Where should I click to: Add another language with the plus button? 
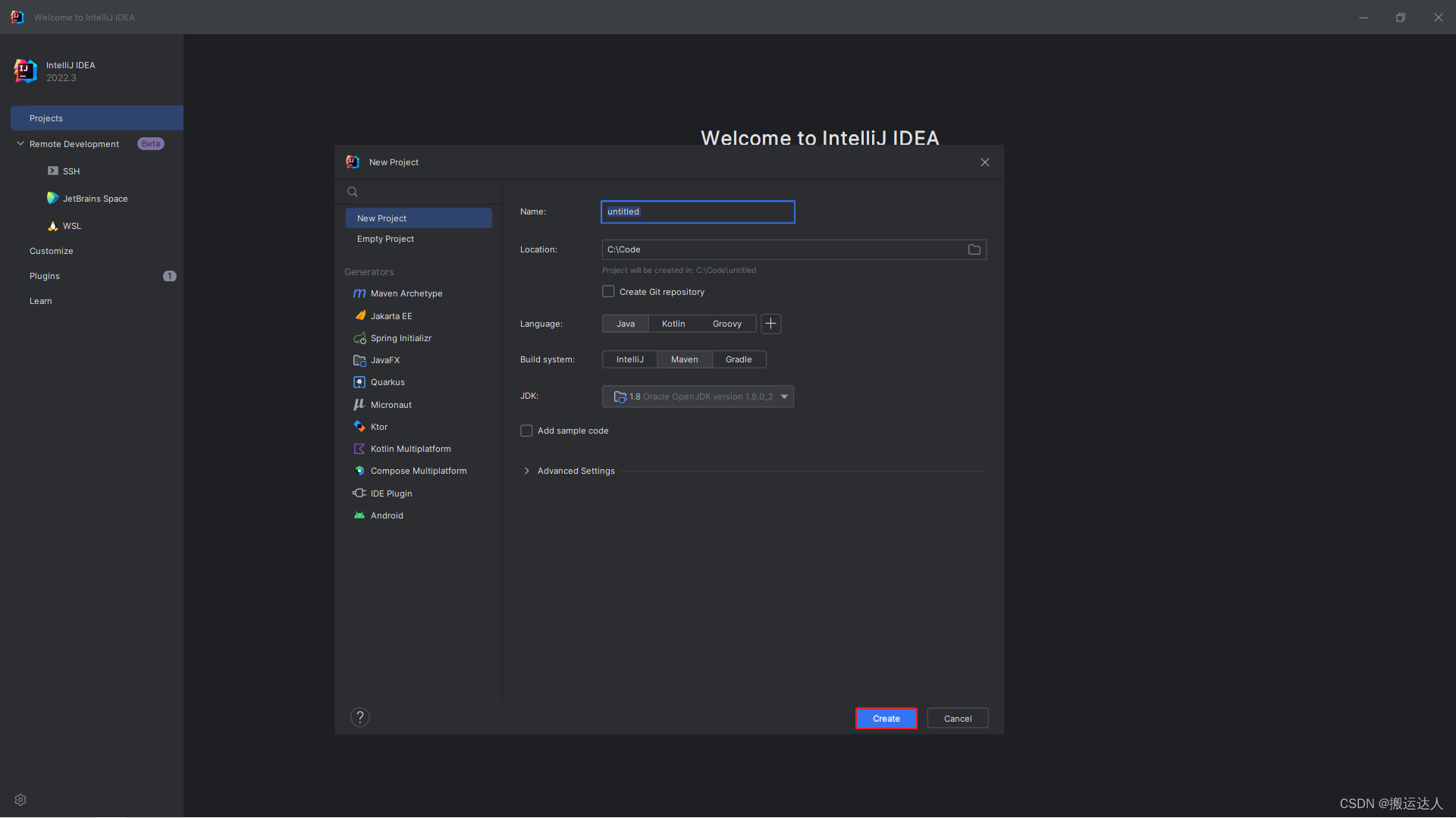pyautogui.click(x=770, y=324)
